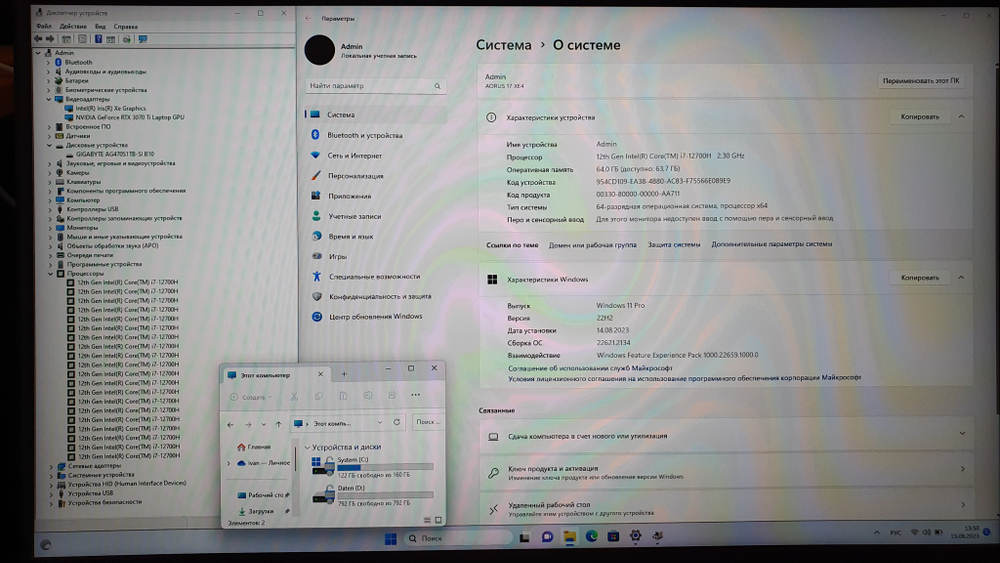Launch Microsoft Edge from taskbar
This screenshot has width=1000, height=563.
pyautogui.click(x=592, y=537)
